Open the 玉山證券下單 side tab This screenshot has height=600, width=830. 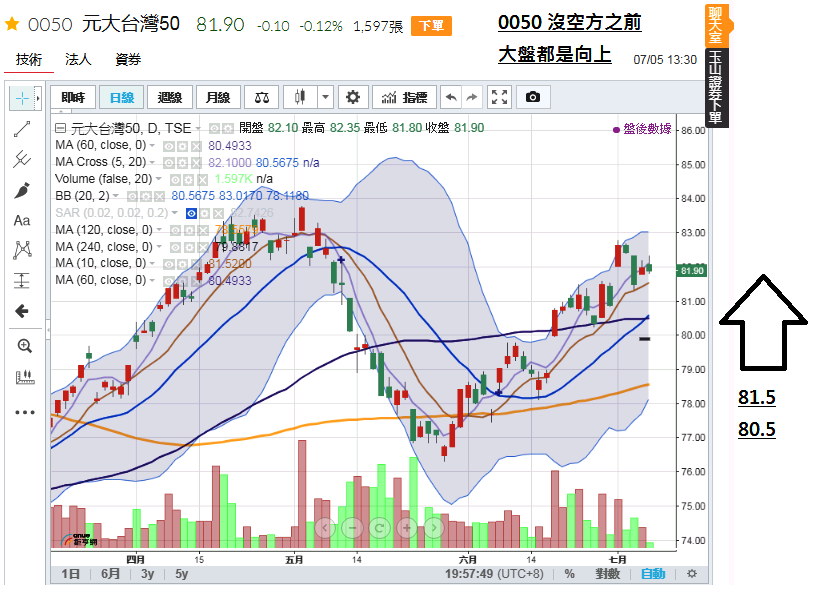716,87
